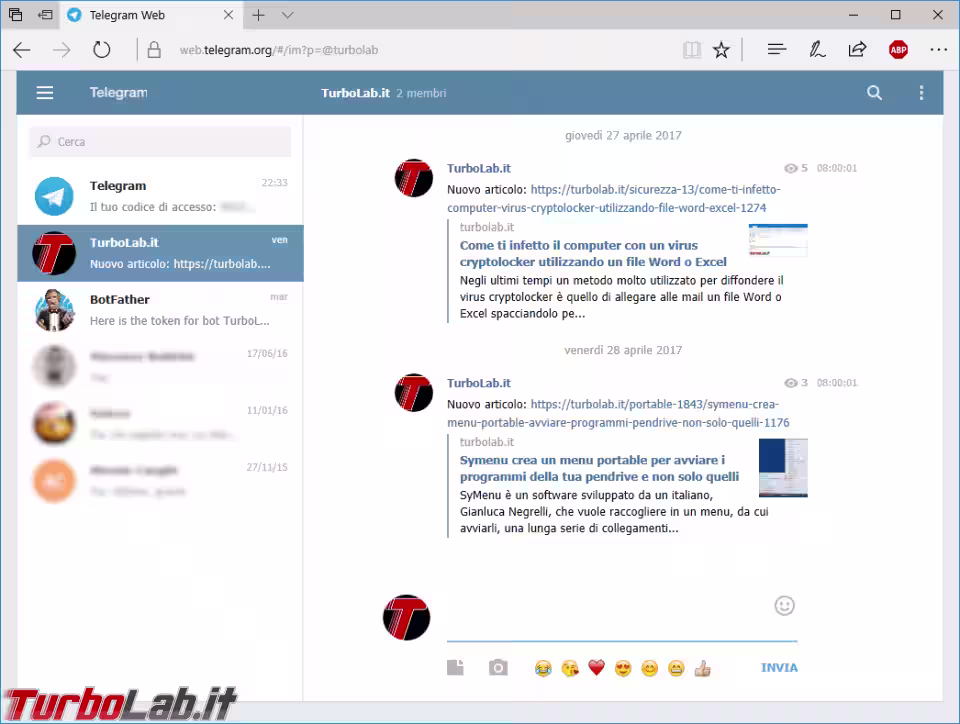The height and width of the screenshot is (724, 960).
Task: Open a new browser tab
Action: [x=258, y=15]
